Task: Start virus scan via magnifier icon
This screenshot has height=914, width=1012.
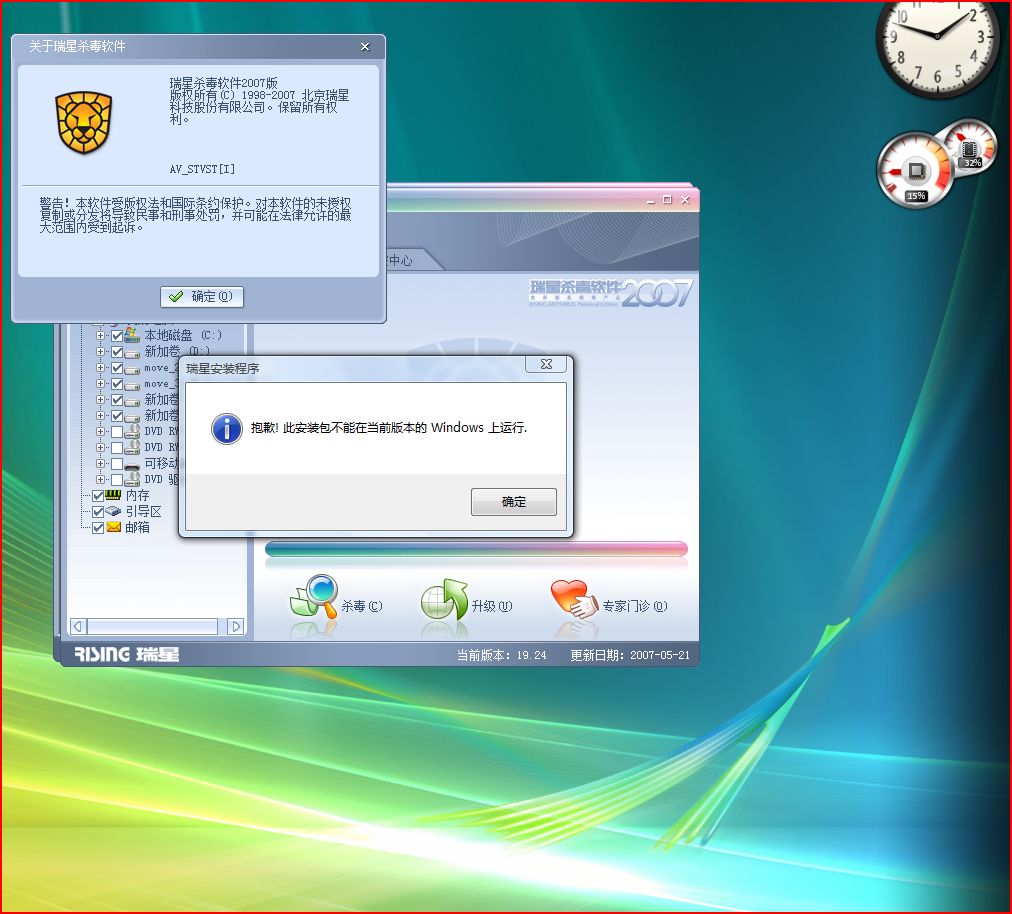Action: pos(314,598)
